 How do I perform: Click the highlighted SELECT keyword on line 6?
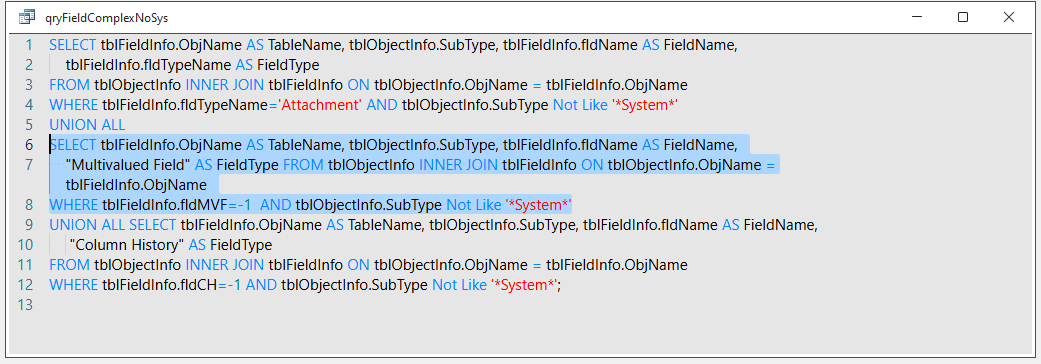click(x=73, y=145)
